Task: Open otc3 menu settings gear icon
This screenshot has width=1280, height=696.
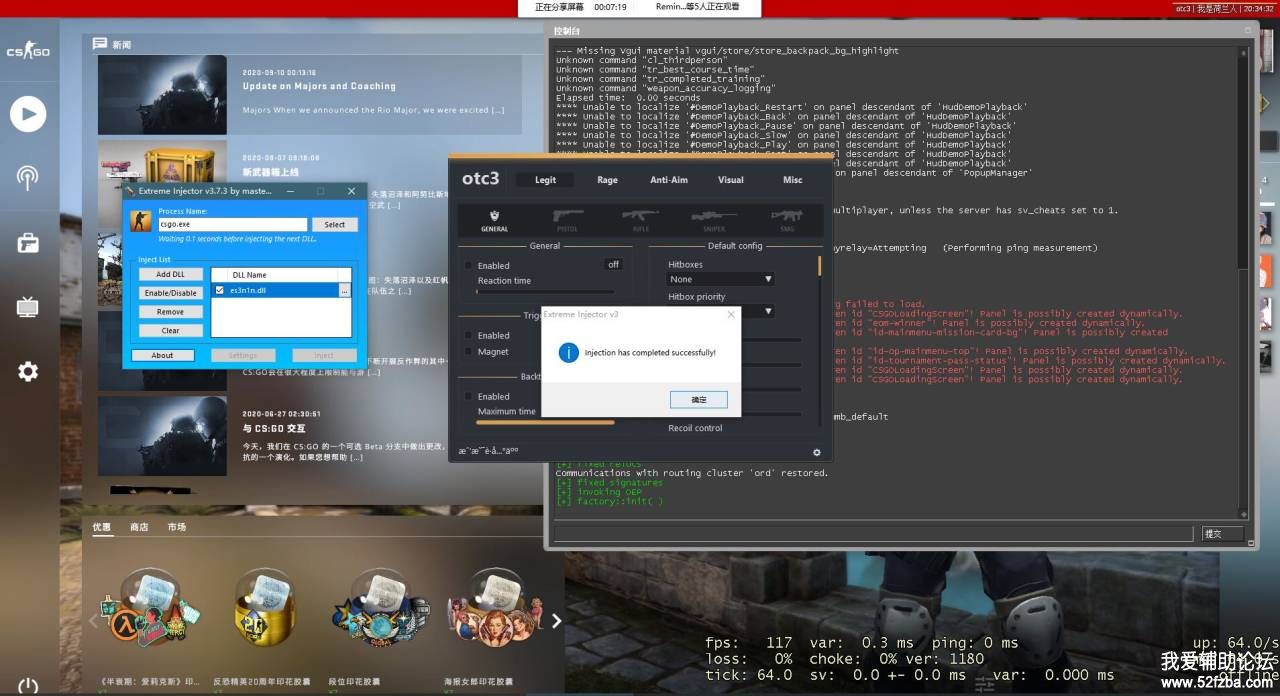Action: [816, 452]
